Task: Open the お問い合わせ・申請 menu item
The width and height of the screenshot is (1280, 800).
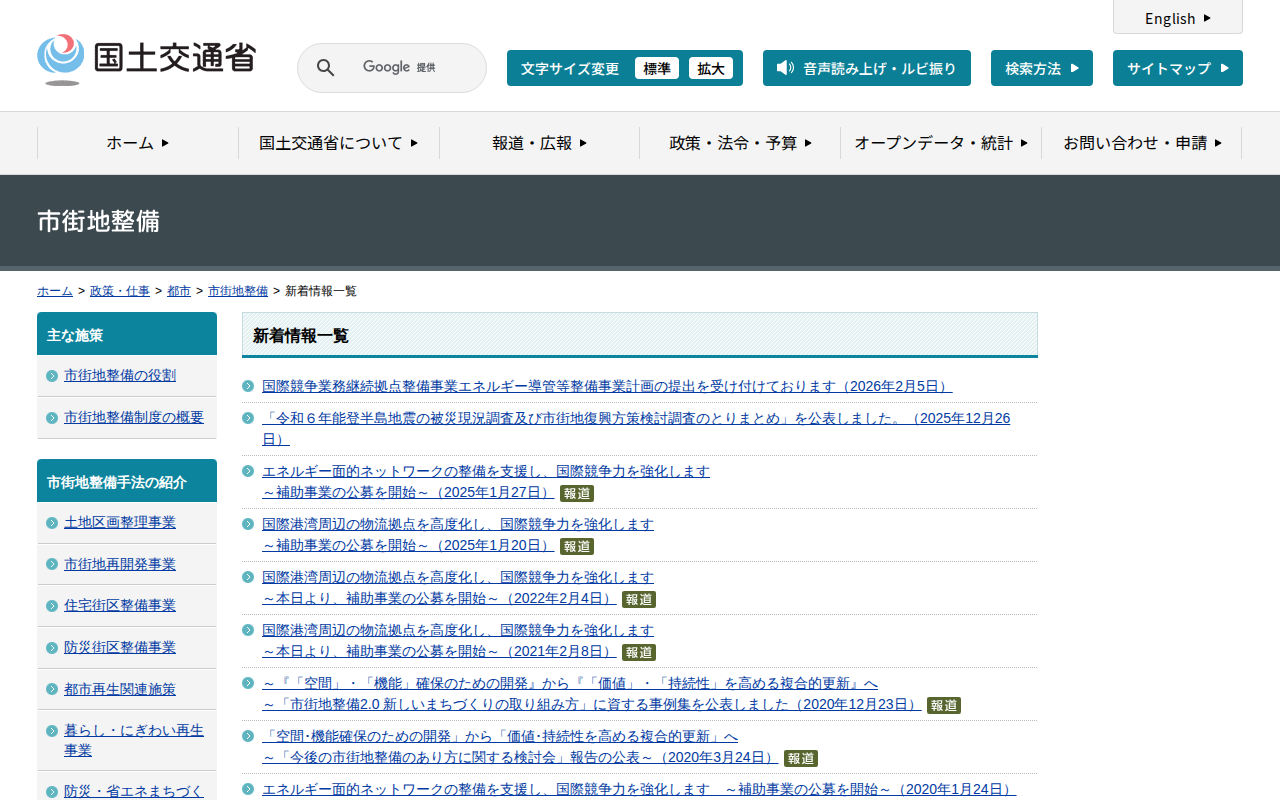Action: (1142, 143)
